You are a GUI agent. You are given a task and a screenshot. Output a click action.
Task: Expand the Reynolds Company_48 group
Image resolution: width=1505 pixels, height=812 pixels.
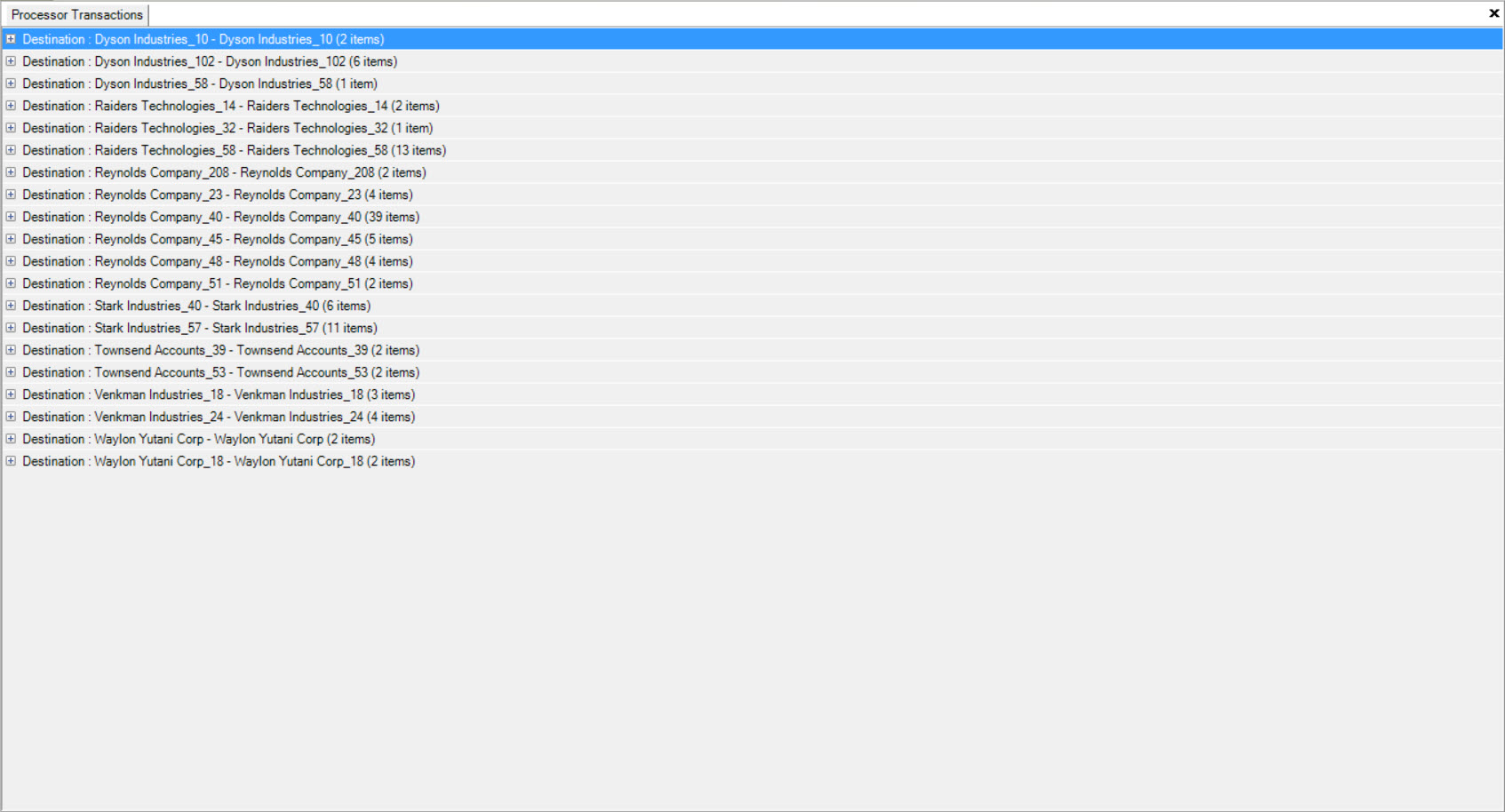pyautogui.click(x=11, y=261)
